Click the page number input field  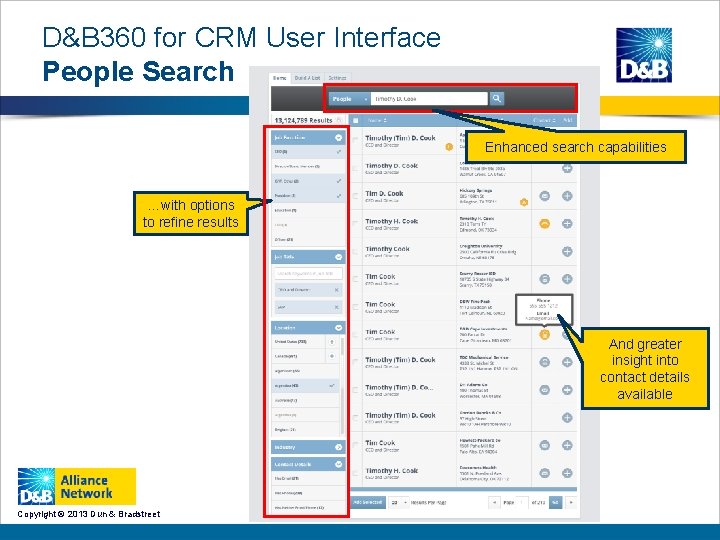pos(523,502)
